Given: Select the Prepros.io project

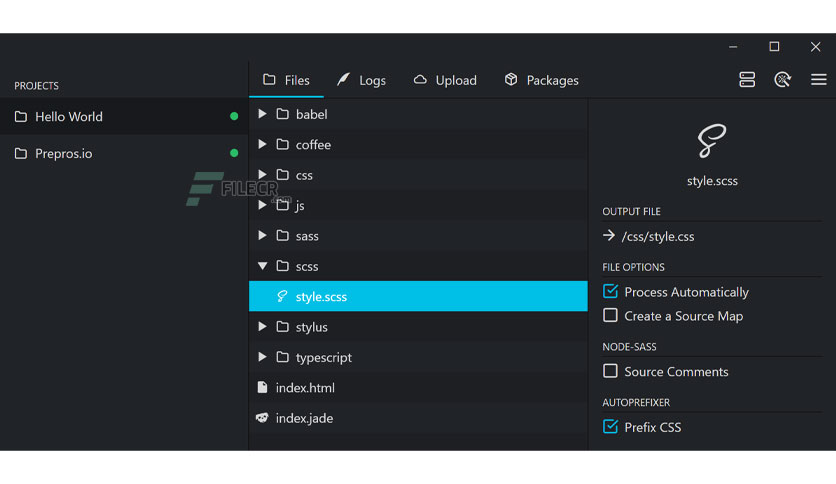Looking at the screenshot, I should (x=124, y=154).
